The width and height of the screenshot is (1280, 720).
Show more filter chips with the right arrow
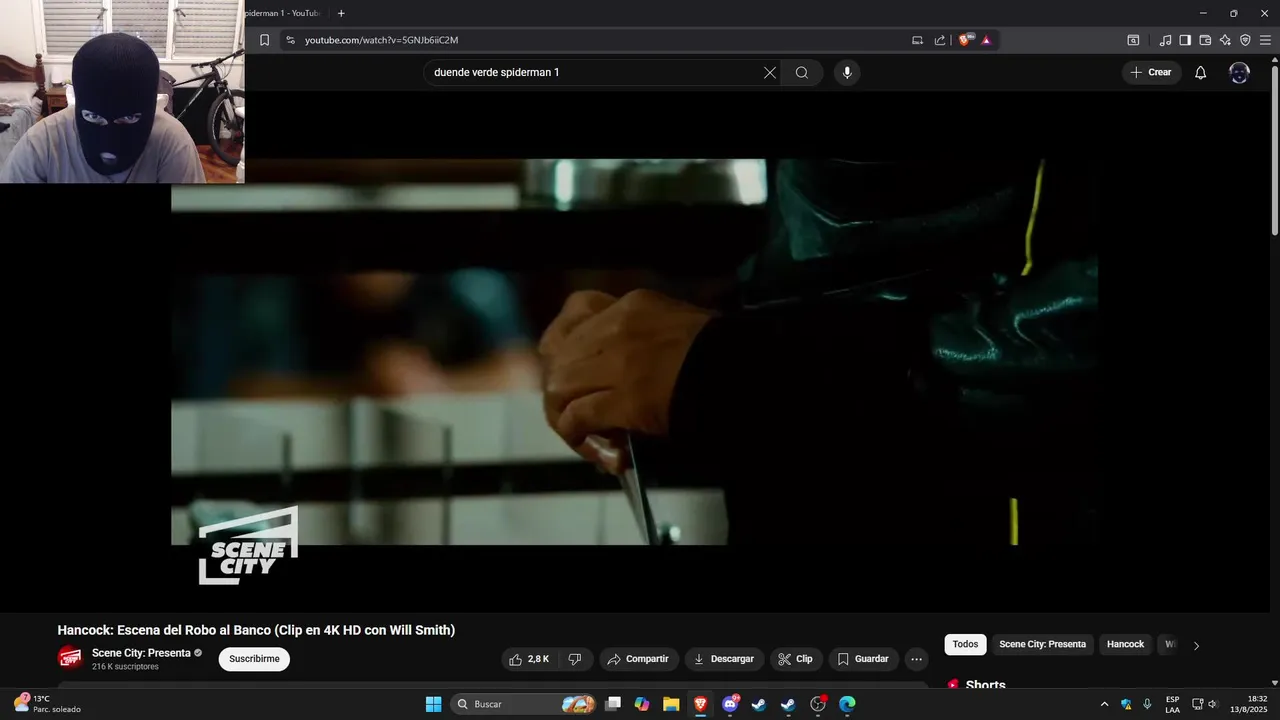(1196, 645)
